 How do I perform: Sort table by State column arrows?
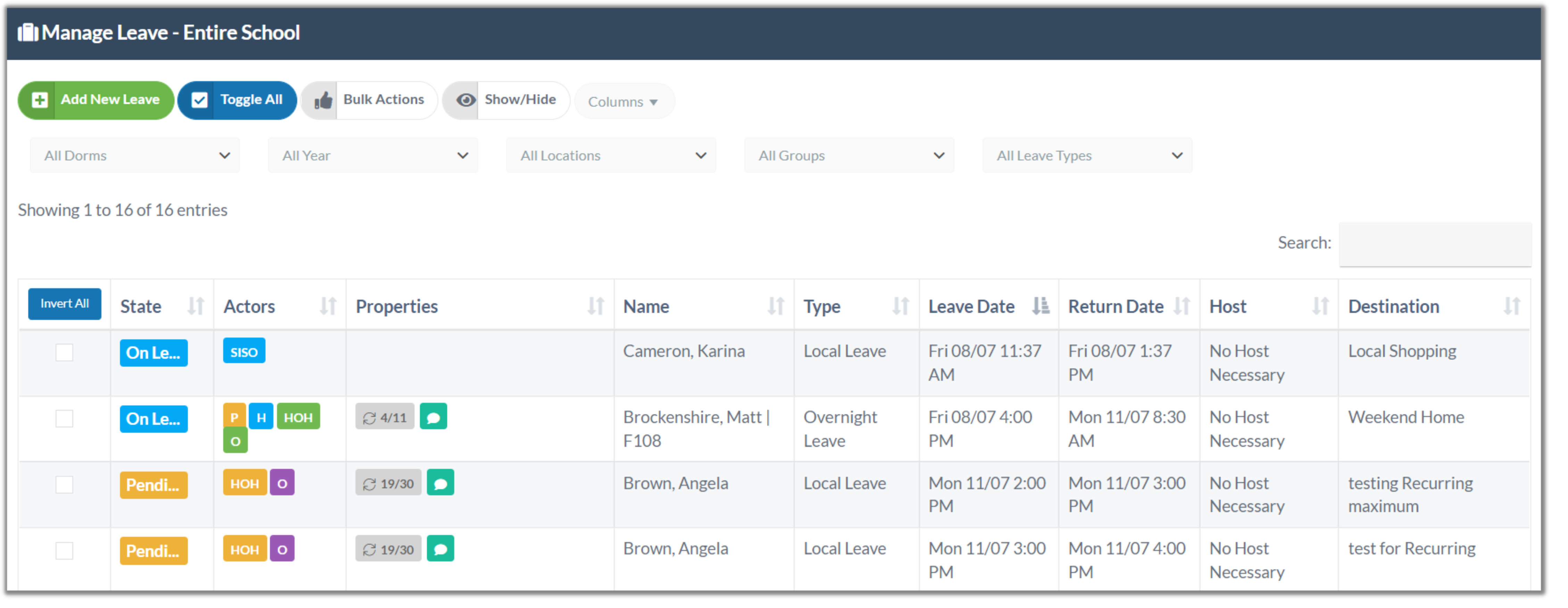coord(196,306)
